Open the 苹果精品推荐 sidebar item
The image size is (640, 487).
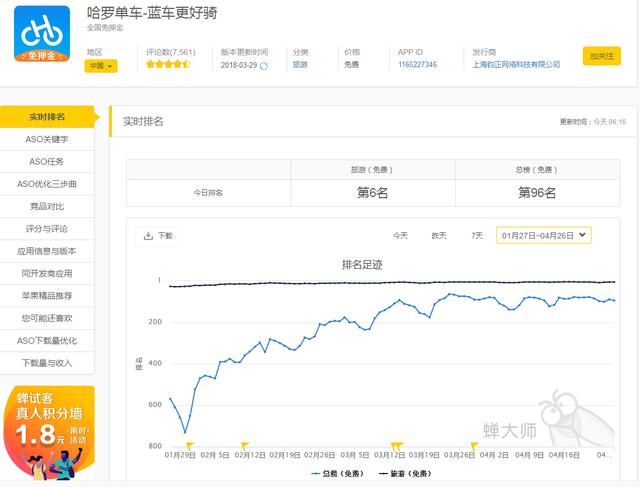47,296
